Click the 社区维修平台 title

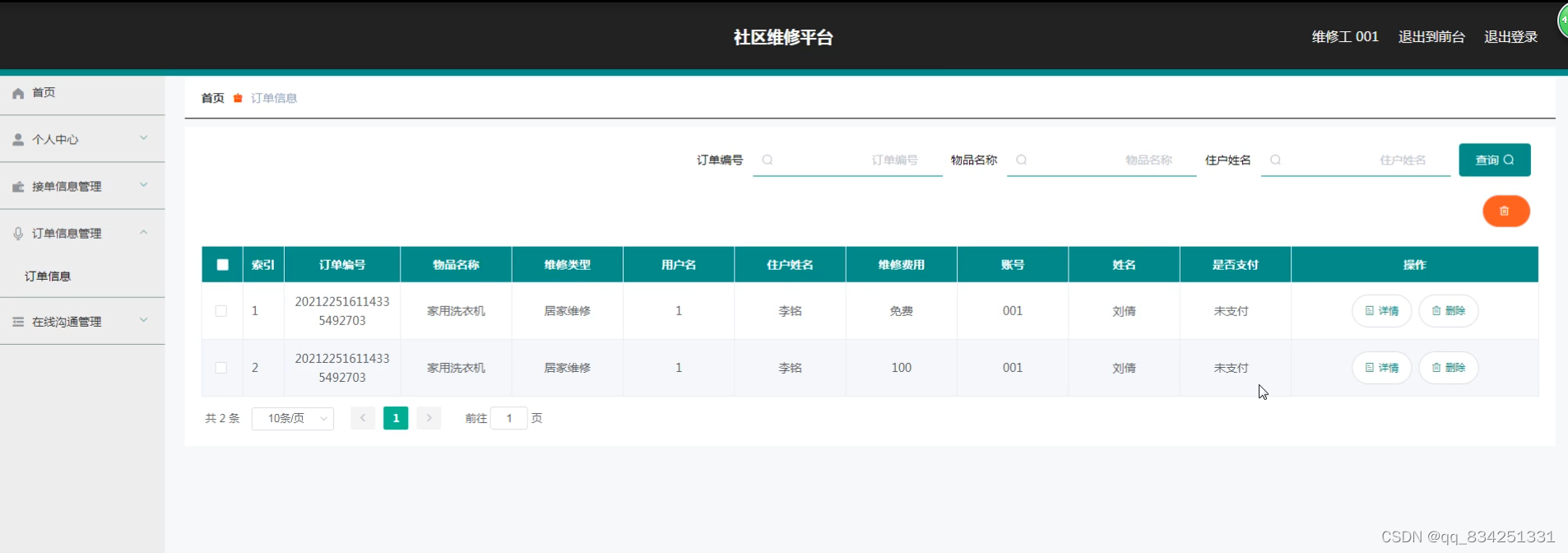tap(783, 37)
